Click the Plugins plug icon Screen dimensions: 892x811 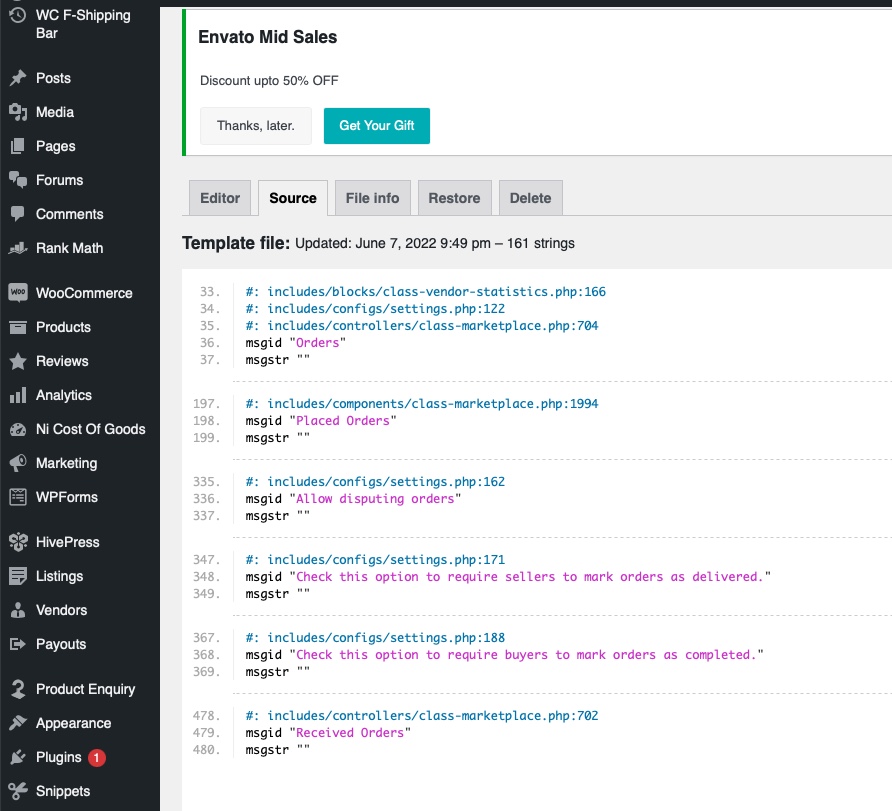tap(18, 757)
